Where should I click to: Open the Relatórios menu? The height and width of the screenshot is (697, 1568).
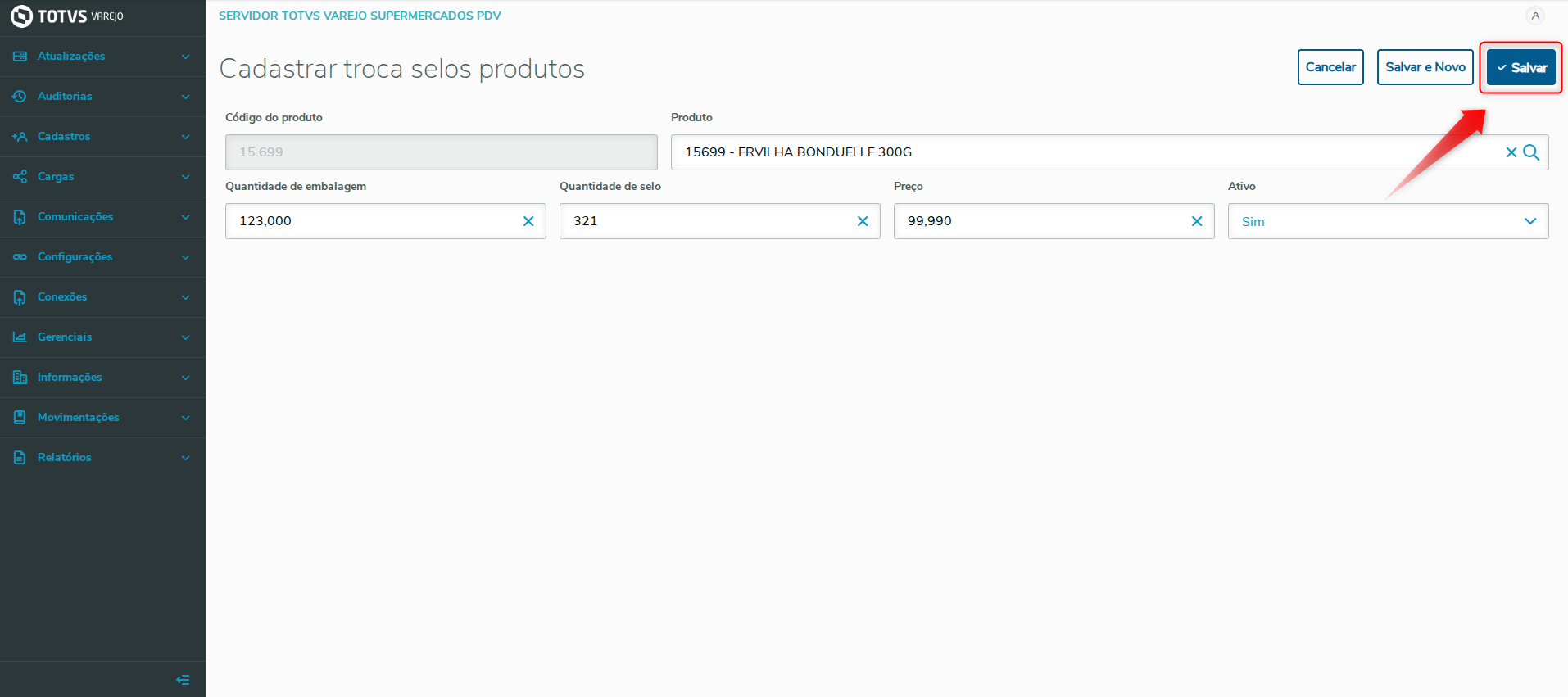102,458
